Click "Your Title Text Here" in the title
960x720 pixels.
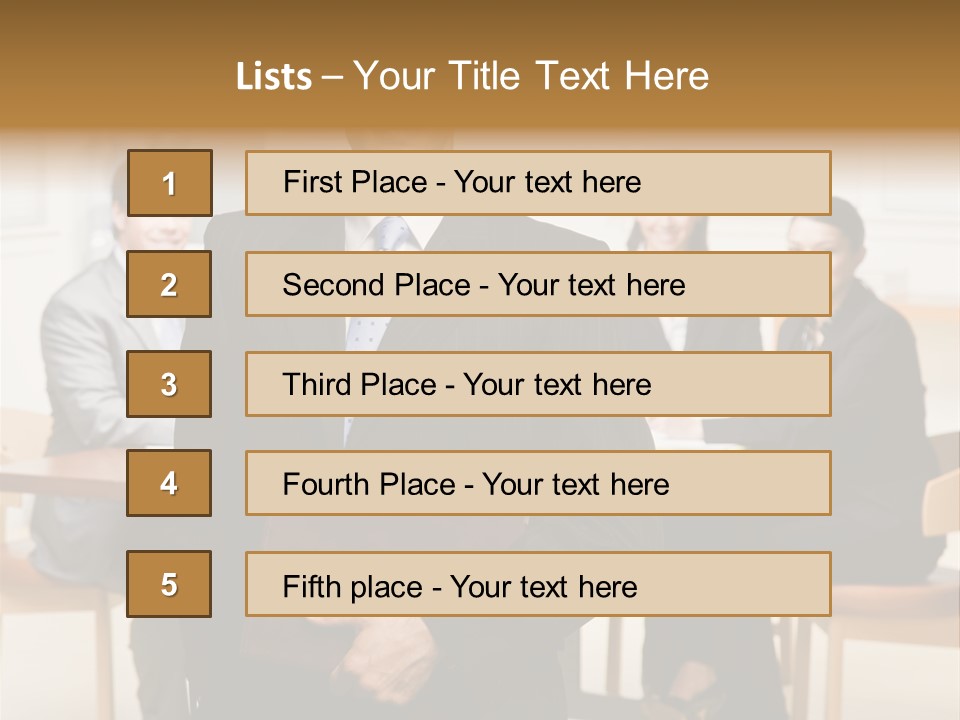[x=531, y=77]
